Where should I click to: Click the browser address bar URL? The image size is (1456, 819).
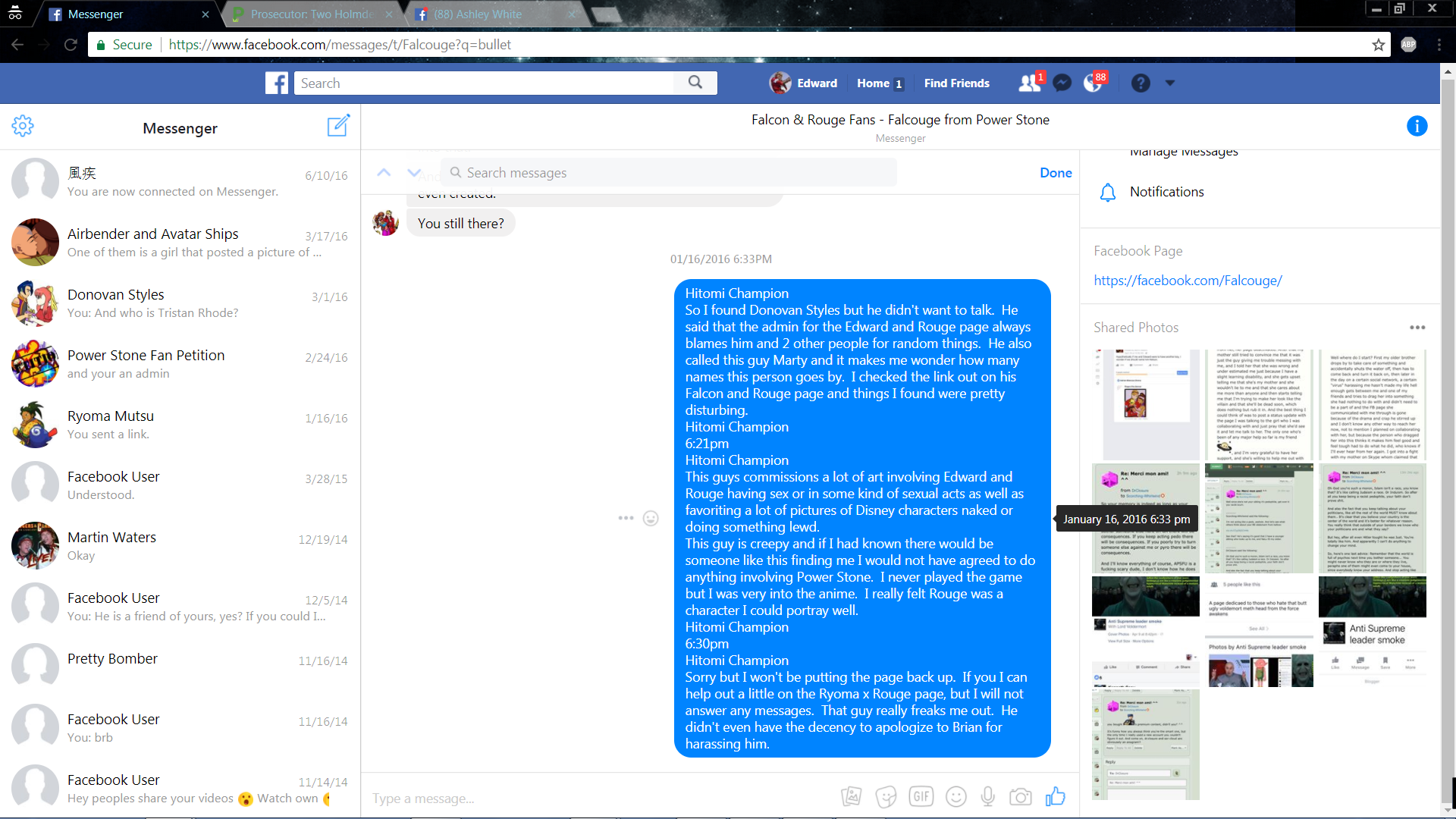pyautogui.click(x=340, y=45)
